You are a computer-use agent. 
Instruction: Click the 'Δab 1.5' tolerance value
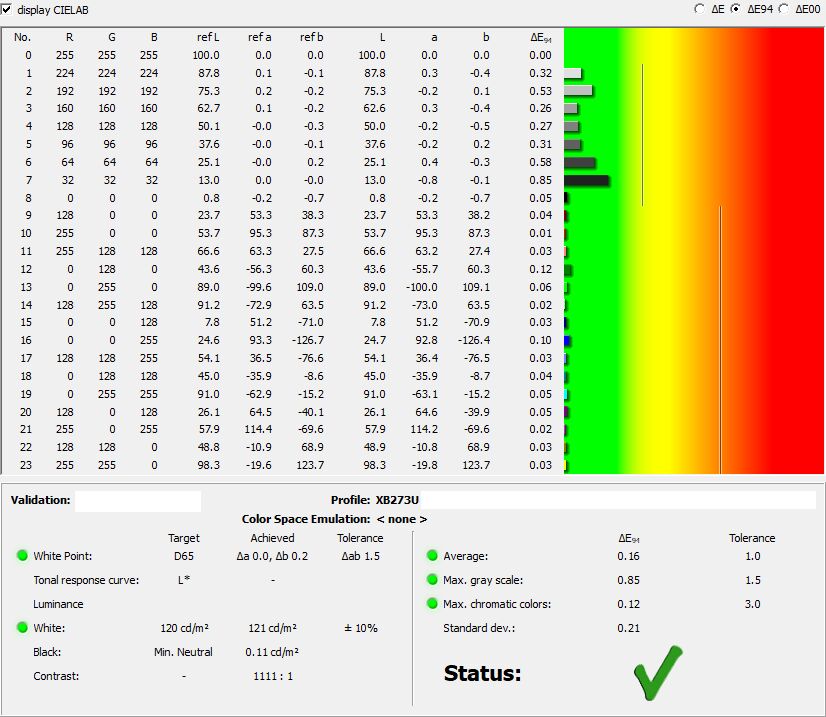coord(360,556)
